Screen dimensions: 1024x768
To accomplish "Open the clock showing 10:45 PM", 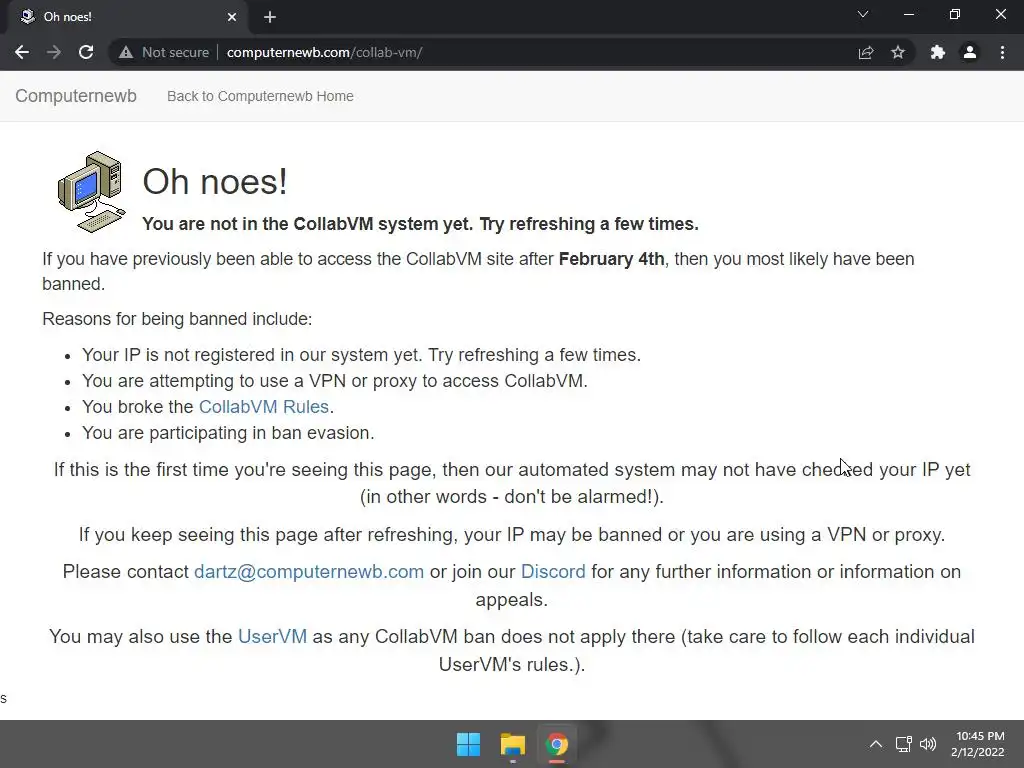I will pyautogui.click(x=978, y=744).
